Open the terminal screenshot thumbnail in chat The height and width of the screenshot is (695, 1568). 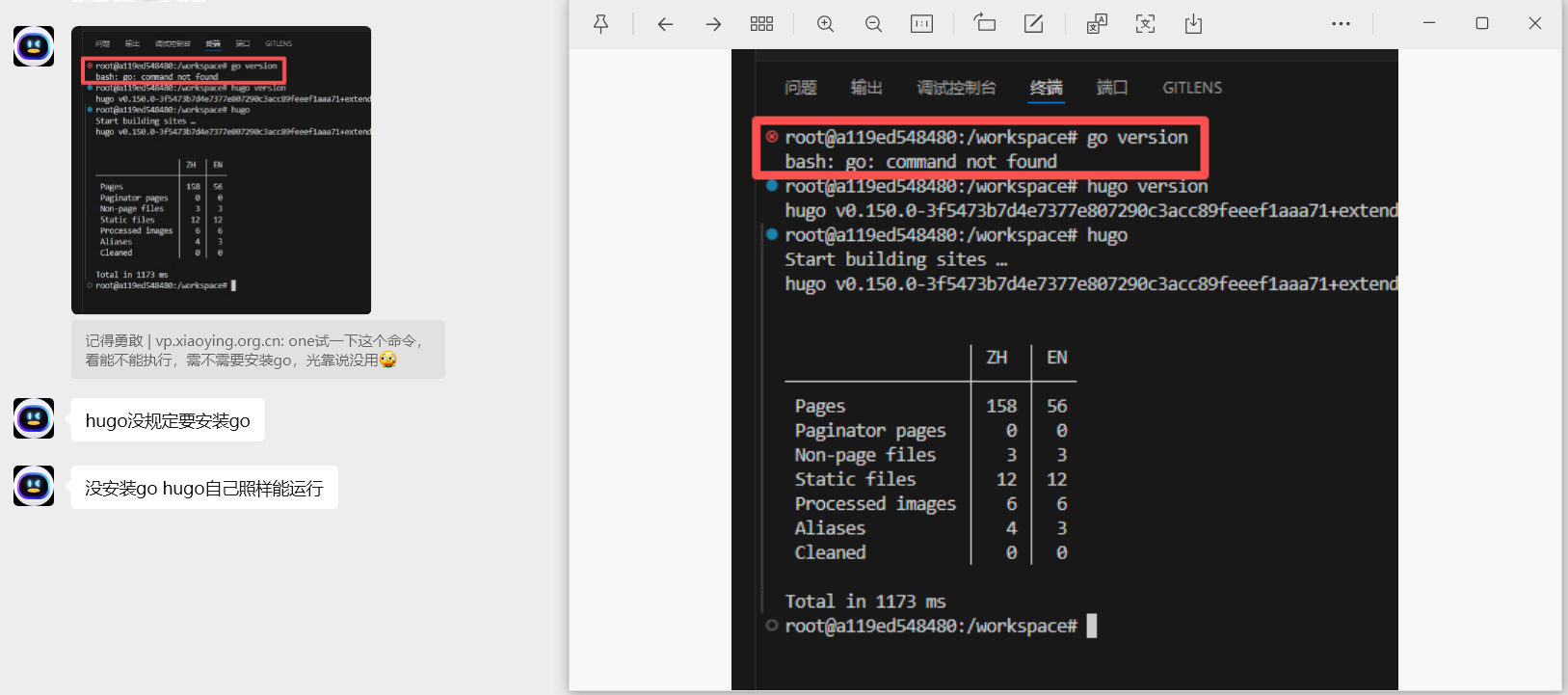pyautogui.click(x=221, y=170)
